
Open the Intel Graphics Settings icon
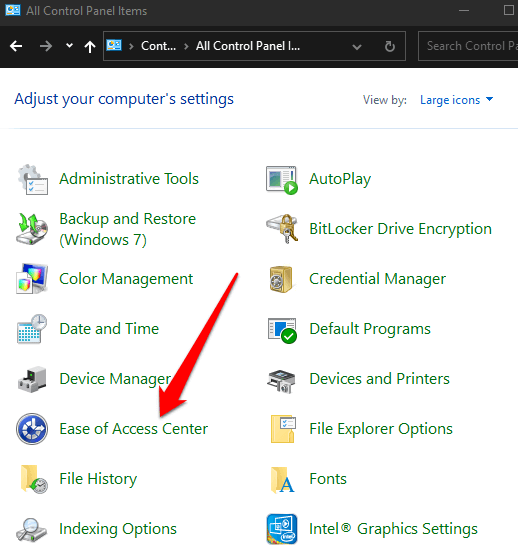(x=282, y=529)
